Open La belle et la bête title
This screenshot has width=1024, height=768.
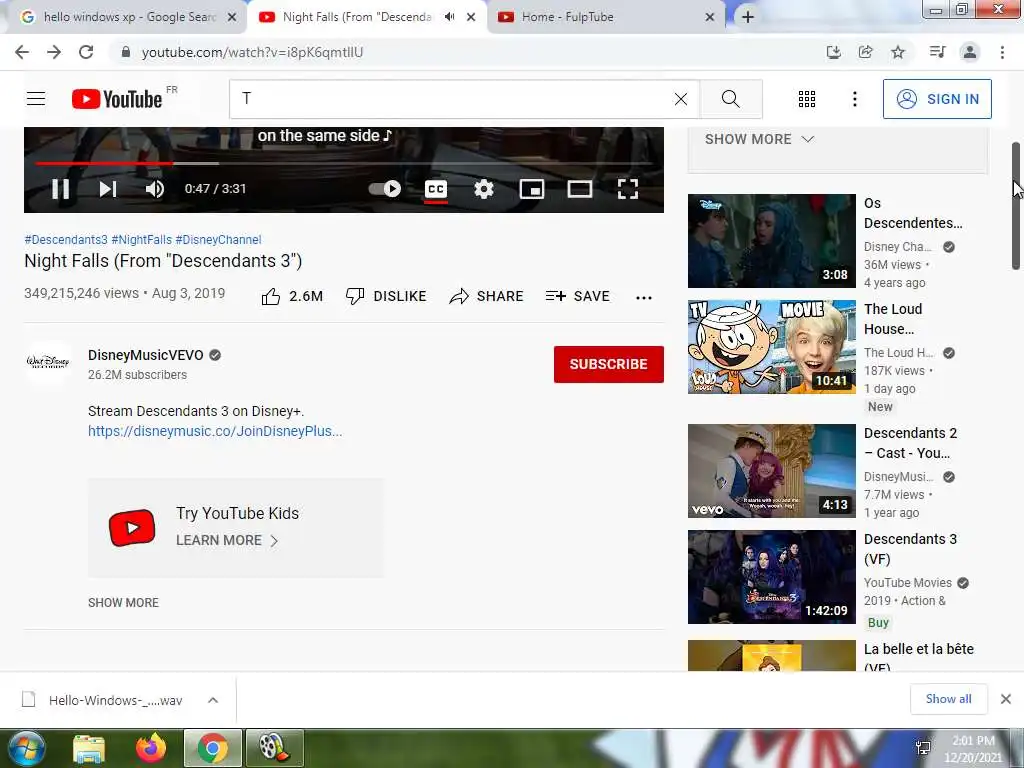point(919,657)
